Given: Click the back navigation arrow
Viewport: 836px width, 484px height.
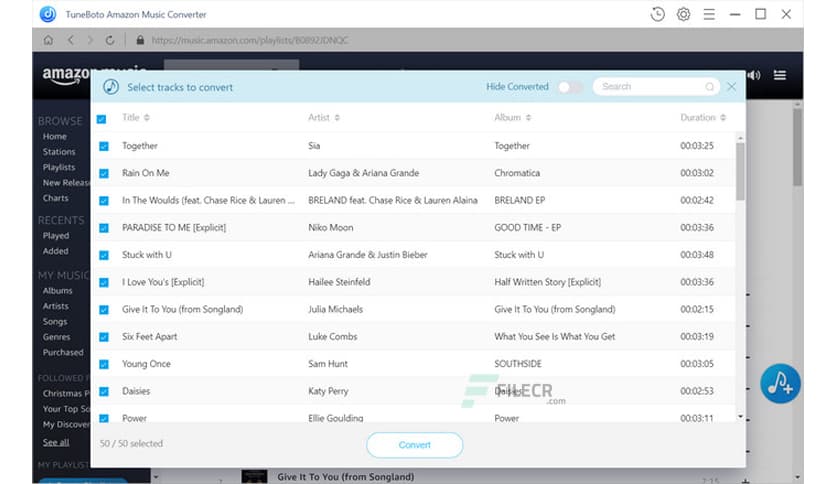Looking at the screenshot, I should coord(70,40).
